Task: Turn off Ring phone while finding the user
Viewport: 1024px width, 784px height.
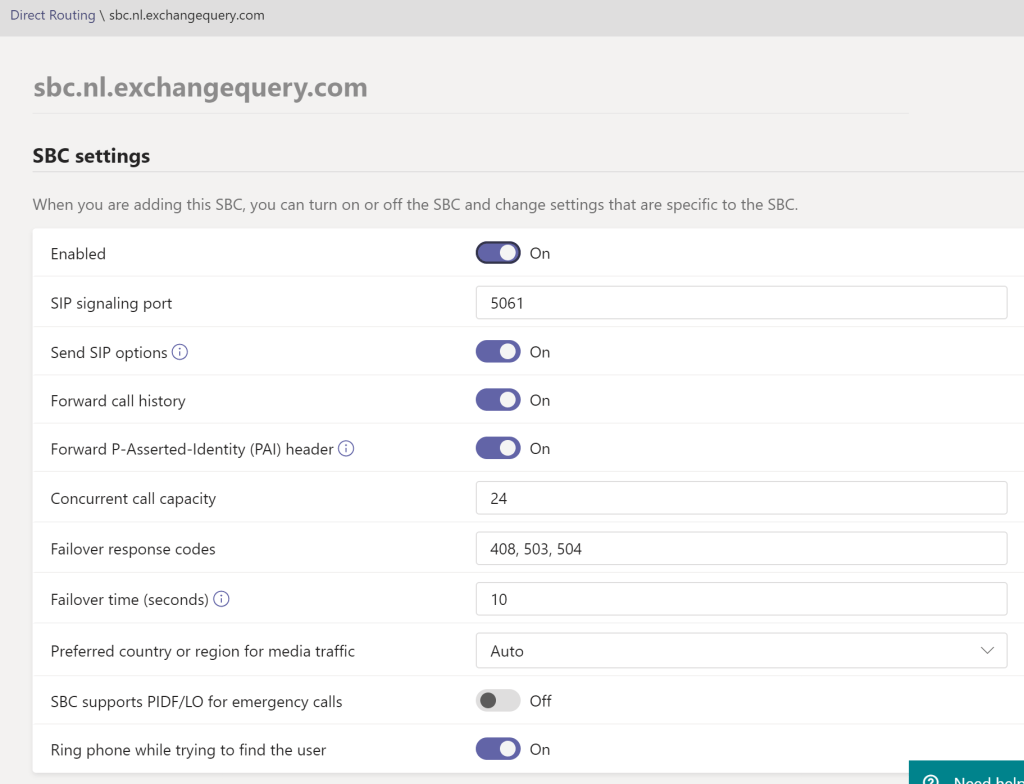Action: [497, 749]
